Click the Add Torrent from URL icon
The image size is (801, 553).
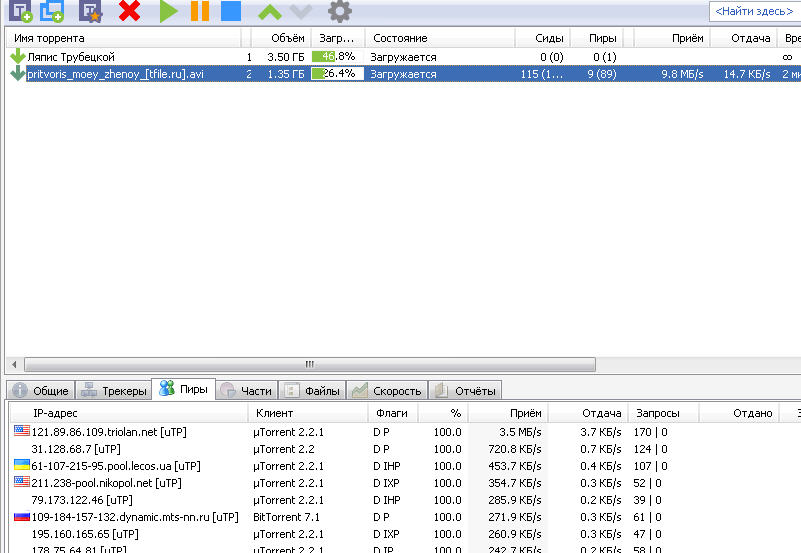click(52, 12)
